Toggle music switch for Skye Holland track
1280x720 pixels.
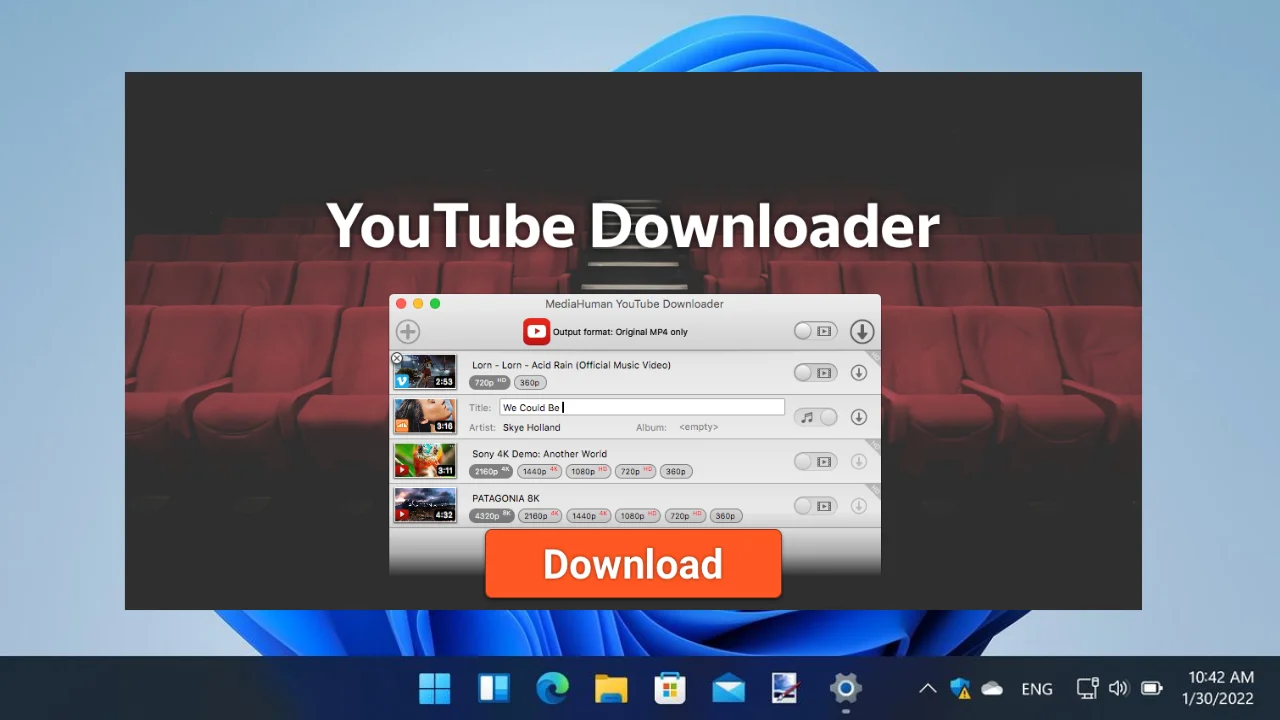[815, 417]
